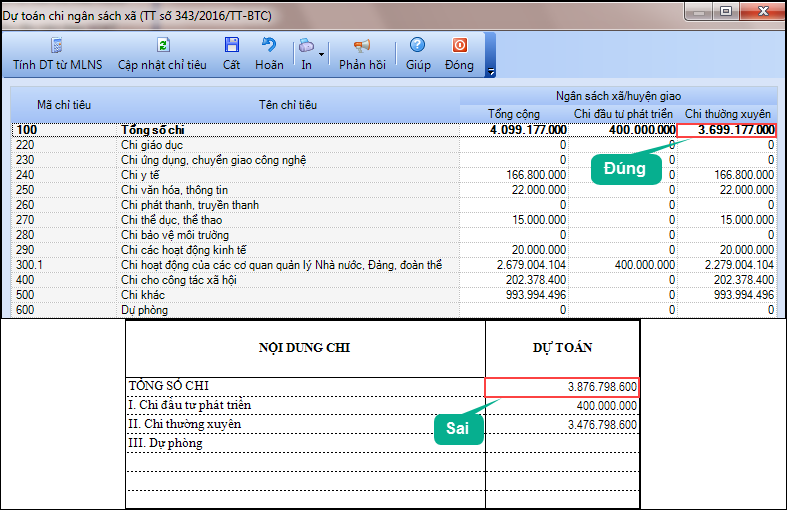Select the Dự phòng row with code 600
787x510 pixels.
394,310
